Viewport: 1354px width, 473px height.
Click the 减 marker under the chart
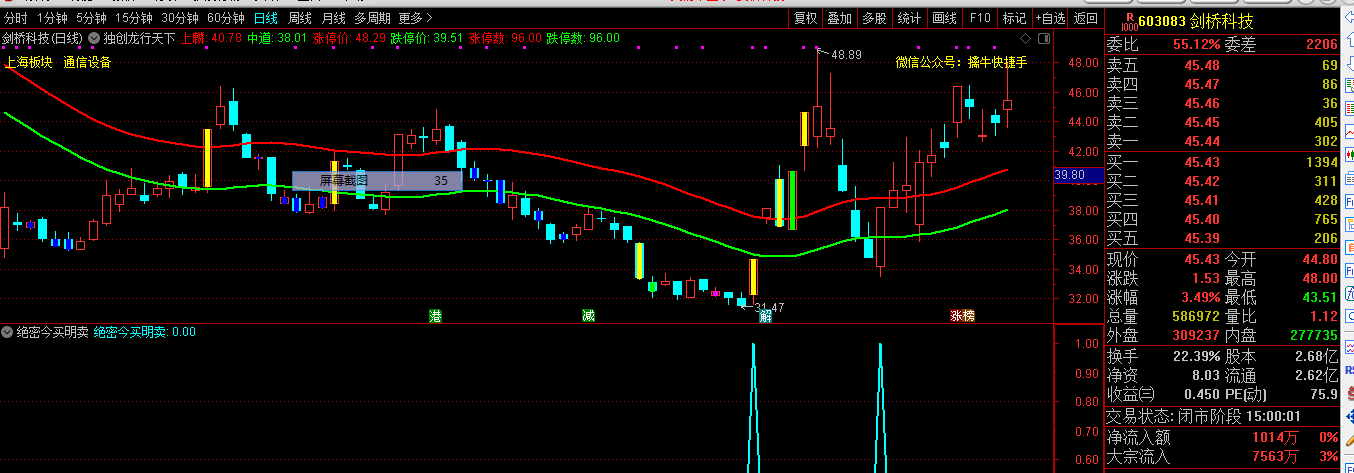588,315
